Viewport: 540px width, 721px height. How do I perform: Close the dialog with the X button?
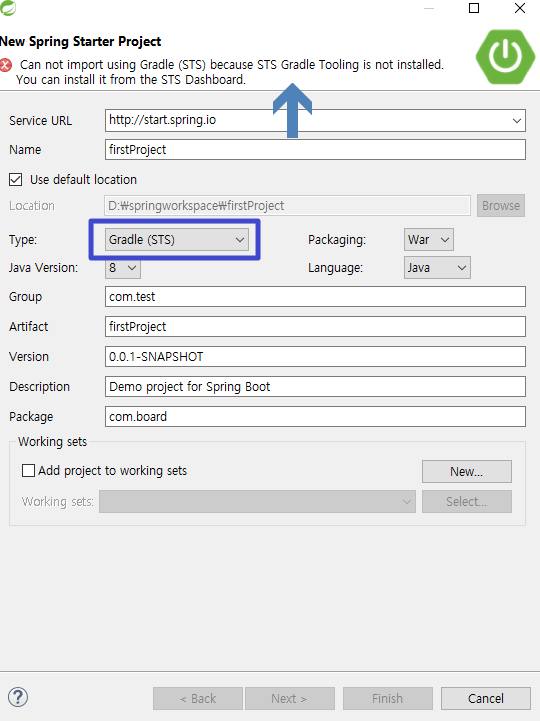tap(520, 8)
